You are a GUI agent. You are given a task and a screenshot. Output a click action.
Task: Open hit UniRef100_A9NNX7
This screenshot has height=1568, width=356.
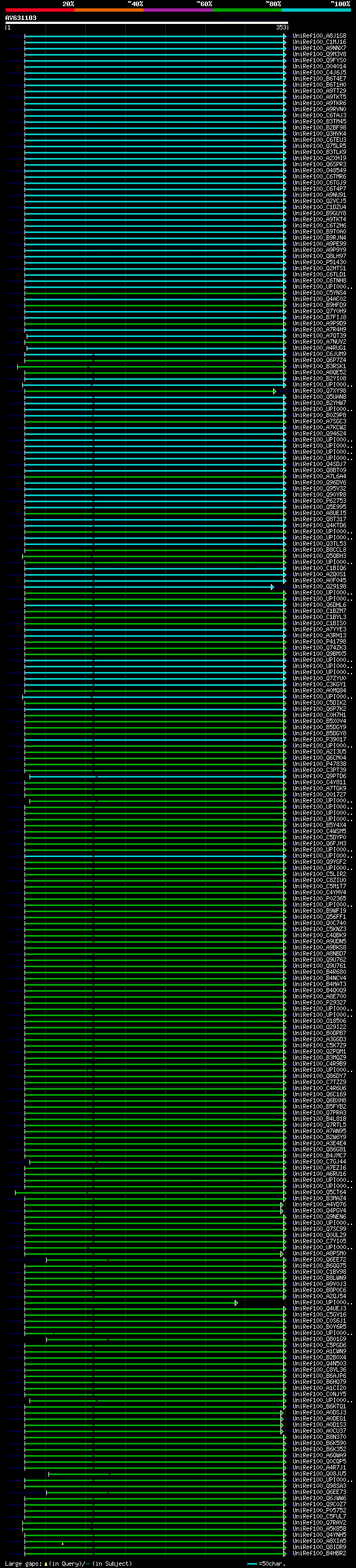click(319, 48)
